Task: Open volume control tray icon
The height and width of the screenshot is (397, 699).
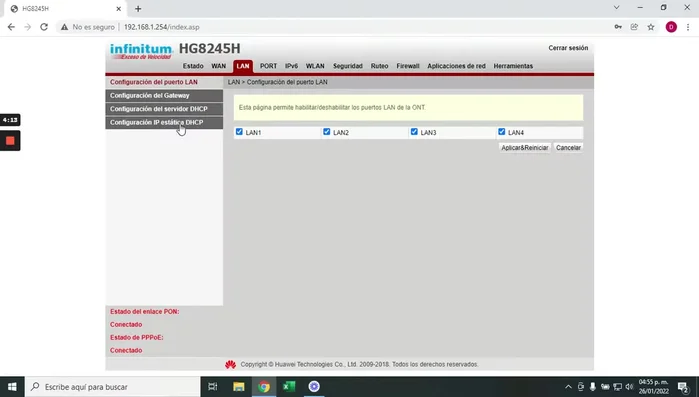Action: point(629,387)
